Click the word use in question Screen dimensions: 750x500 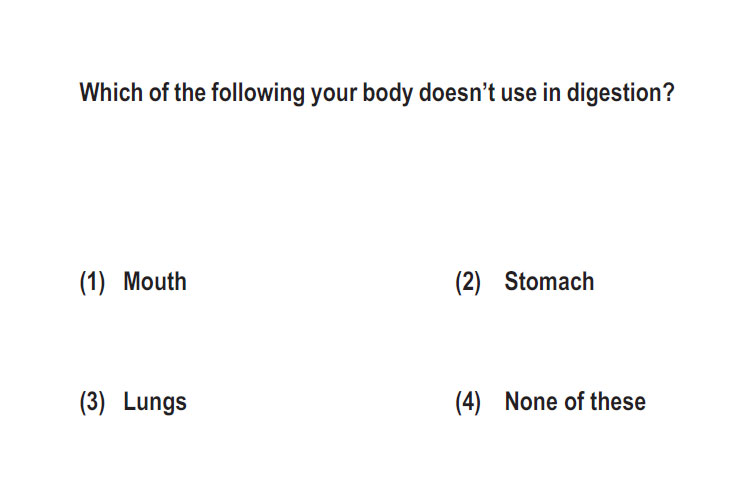pos(518,95)
